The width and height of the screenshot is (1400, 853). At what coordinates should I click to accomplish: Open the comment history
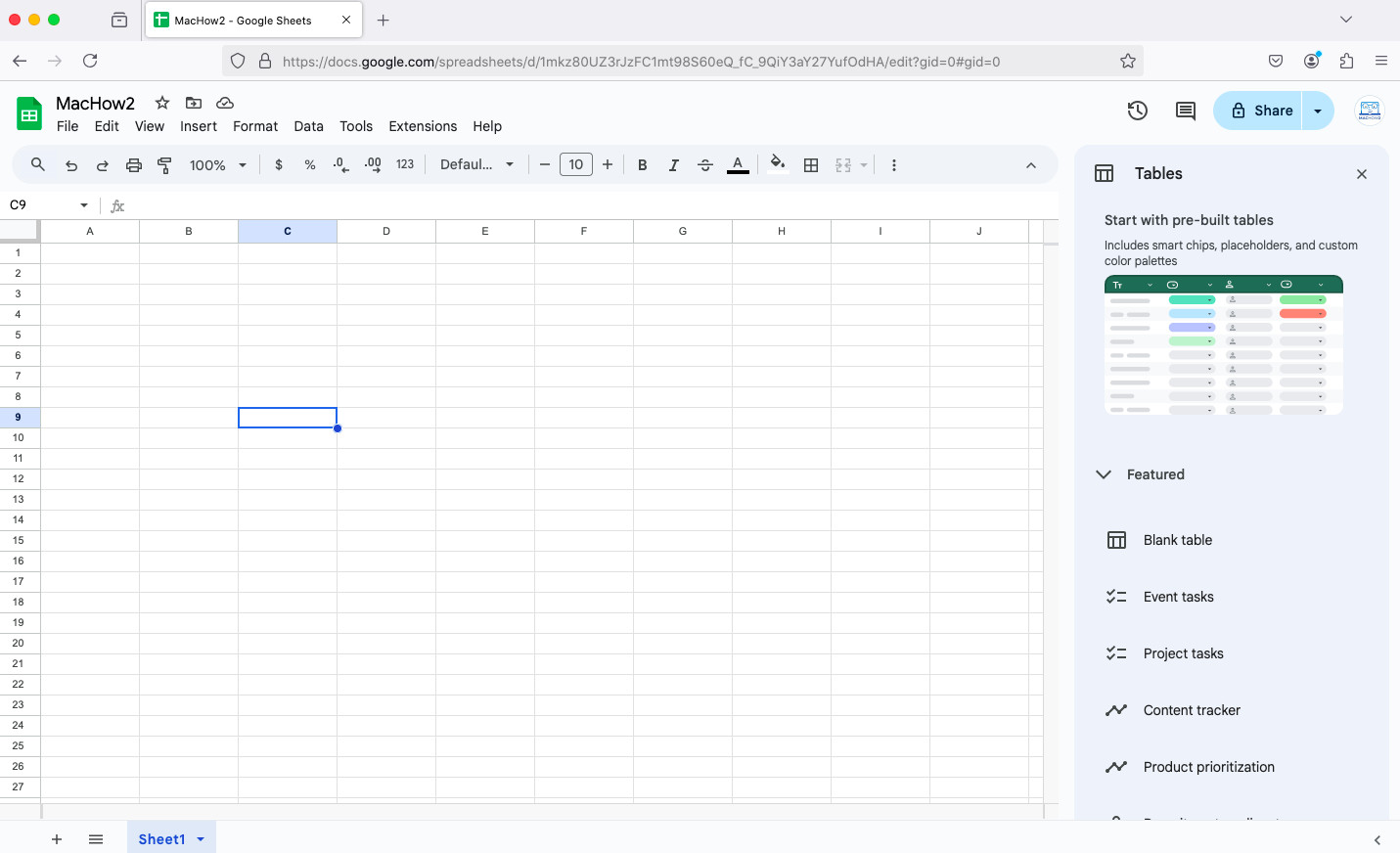[x=1185, y=111]
